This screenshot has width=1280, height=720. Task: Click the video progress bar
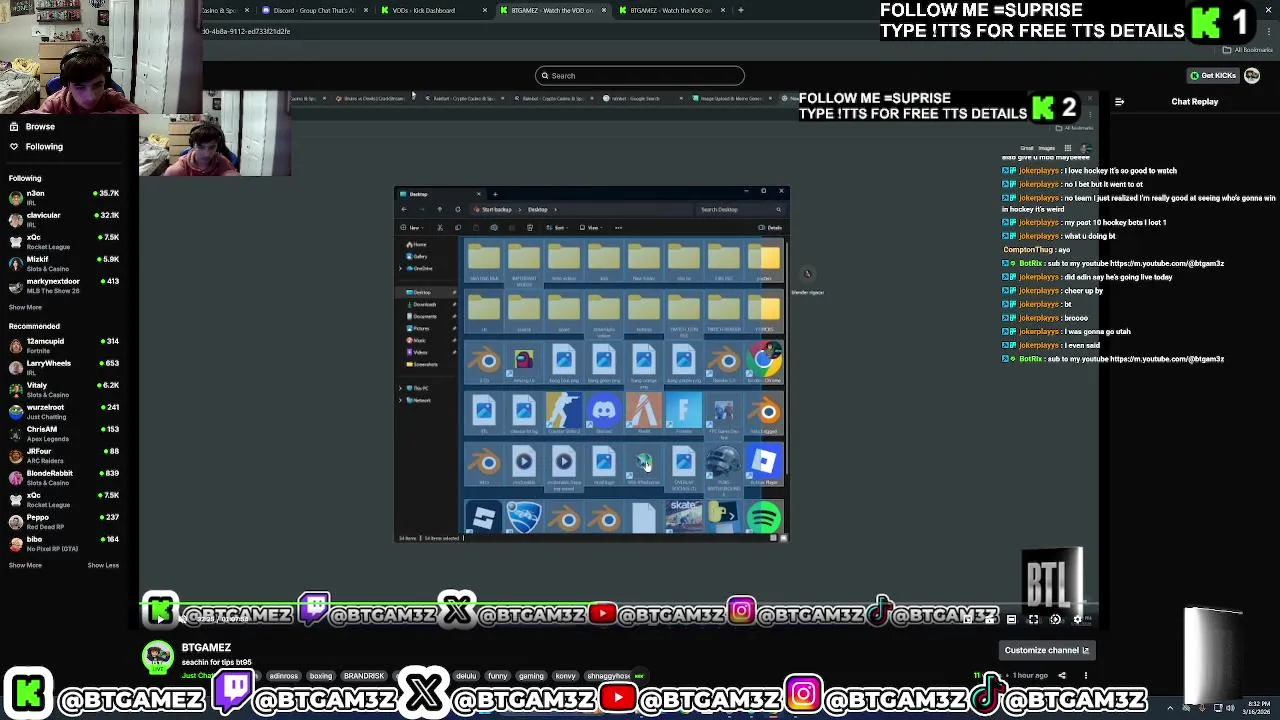point(620,603)
